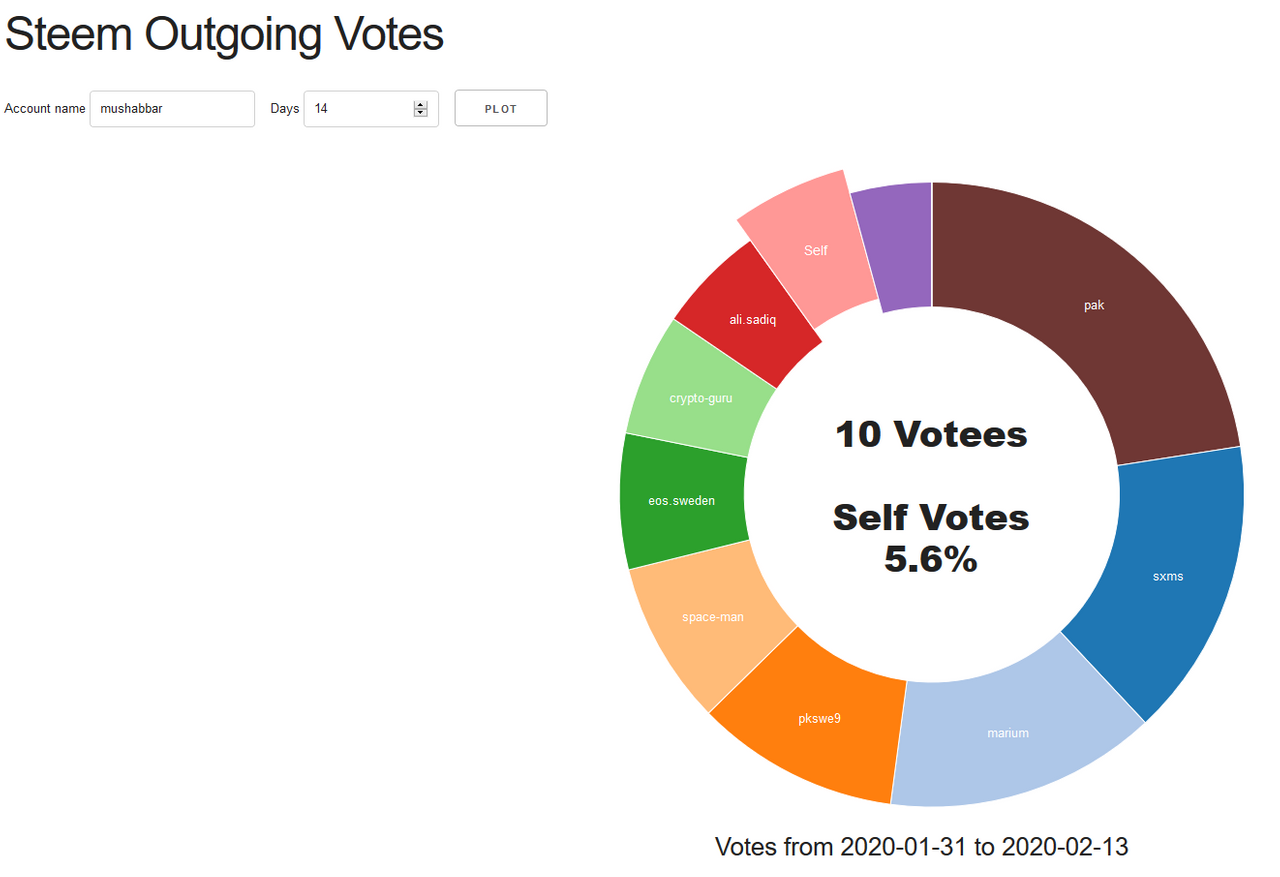The width and height of the screenshot is (1280, 877).
Task: Select the light green crypto-guru slice
Action: (700, 398)
